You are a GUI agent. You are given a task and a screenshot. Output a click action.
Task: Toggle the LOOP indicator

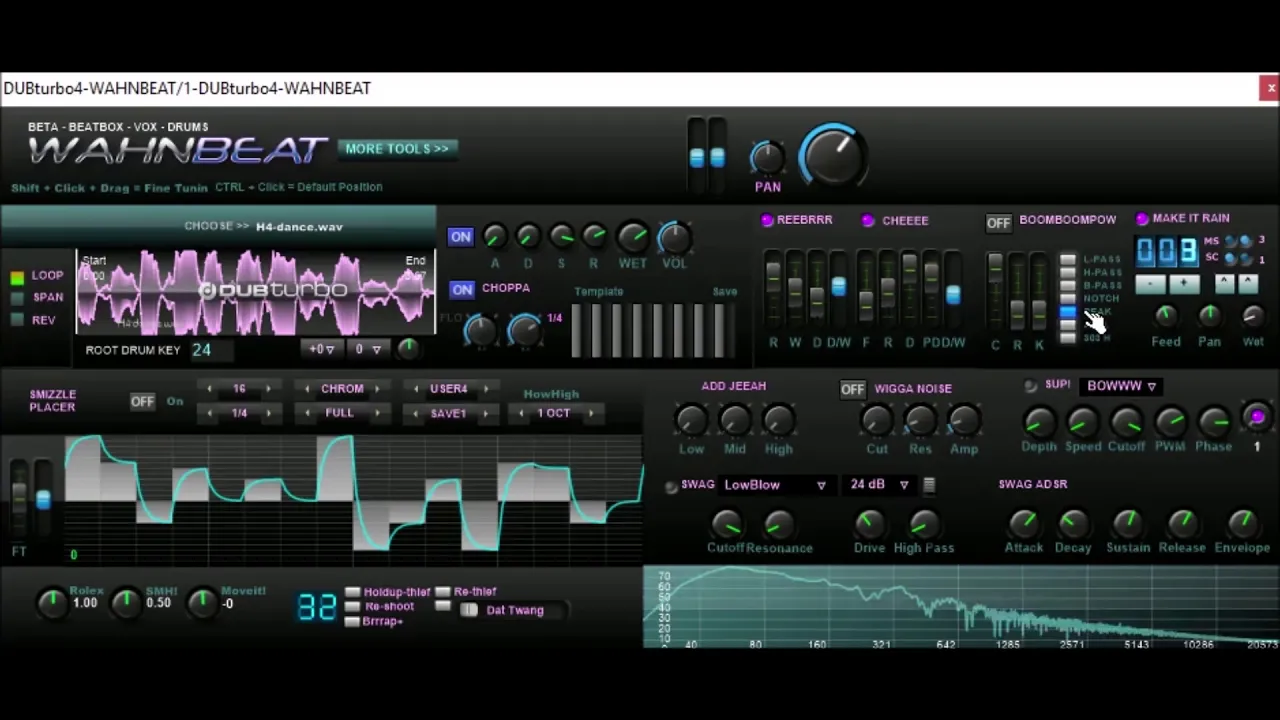pos(17,277)
